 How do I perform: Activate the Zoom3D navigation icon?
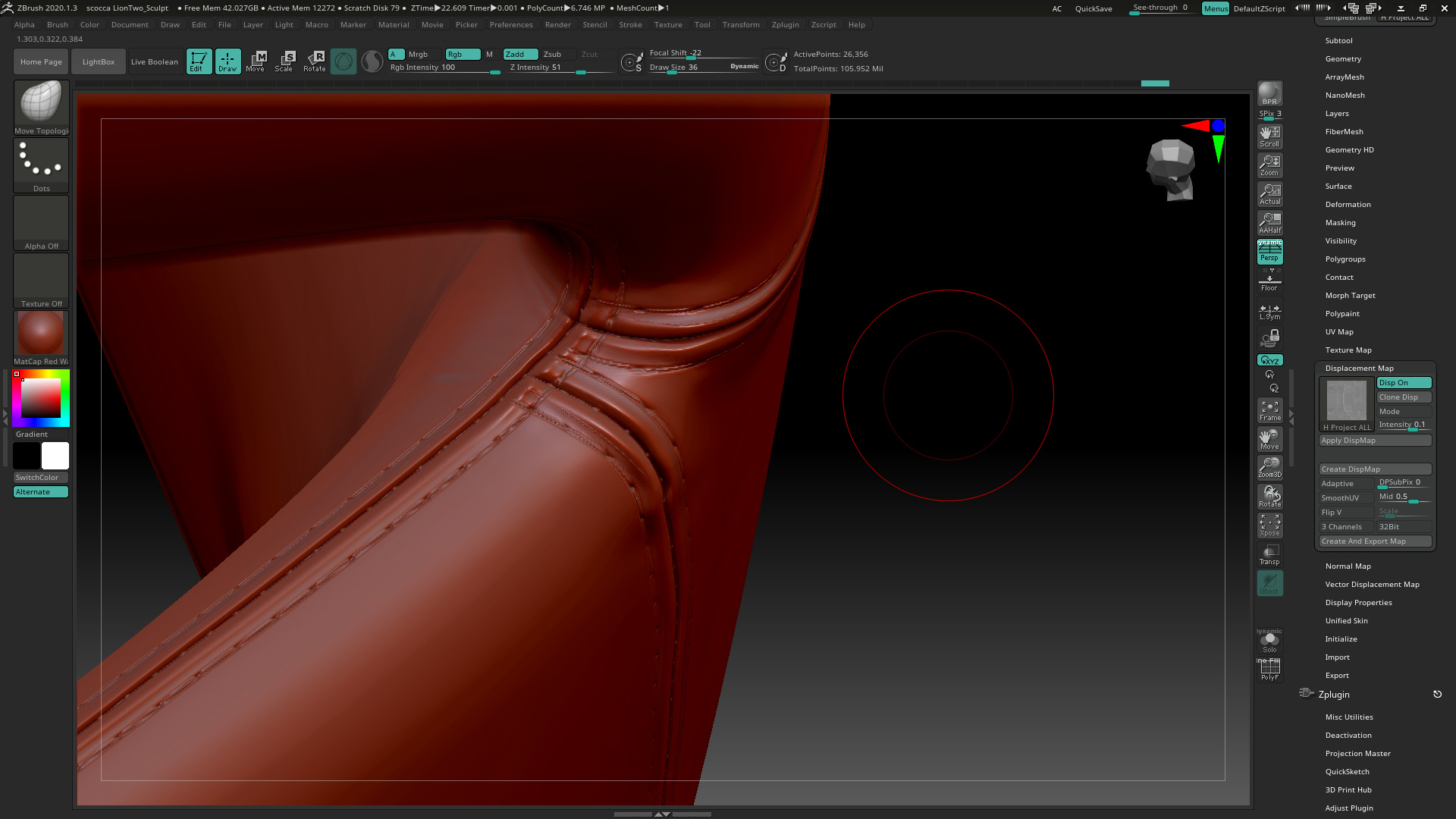coord(1269,467)
